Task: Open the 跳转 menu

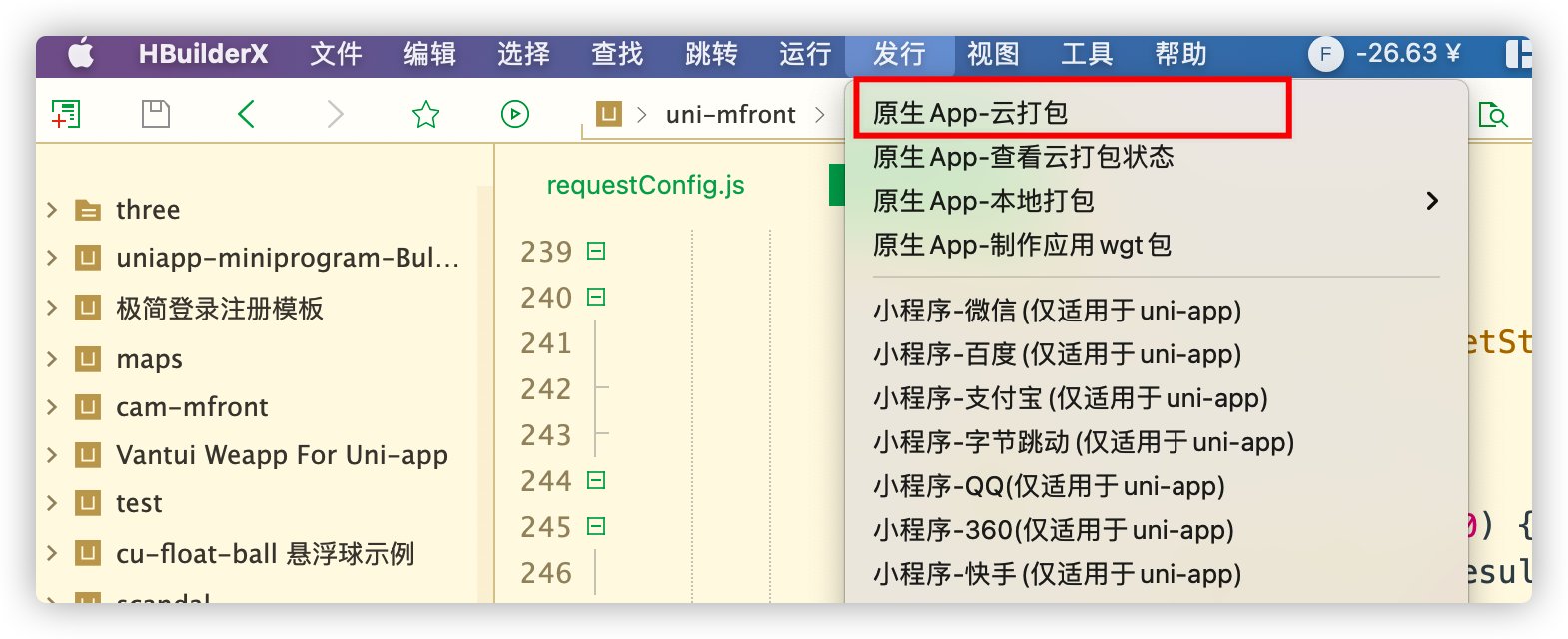Action: click(711, 54)
